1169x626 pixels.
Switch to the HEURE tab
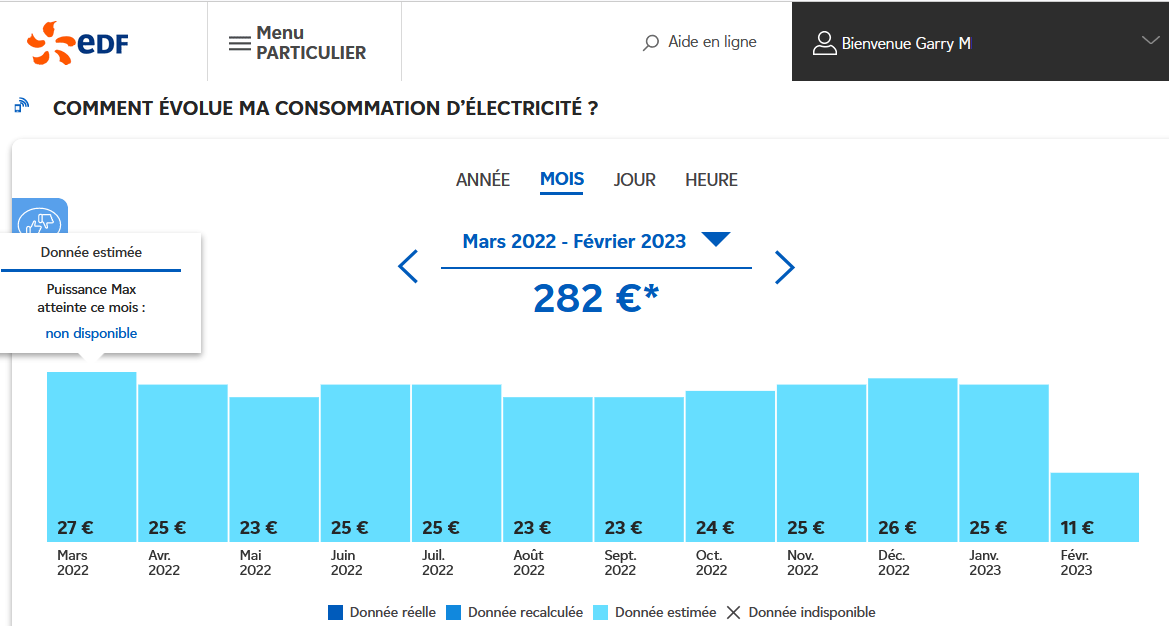point(711,180)
